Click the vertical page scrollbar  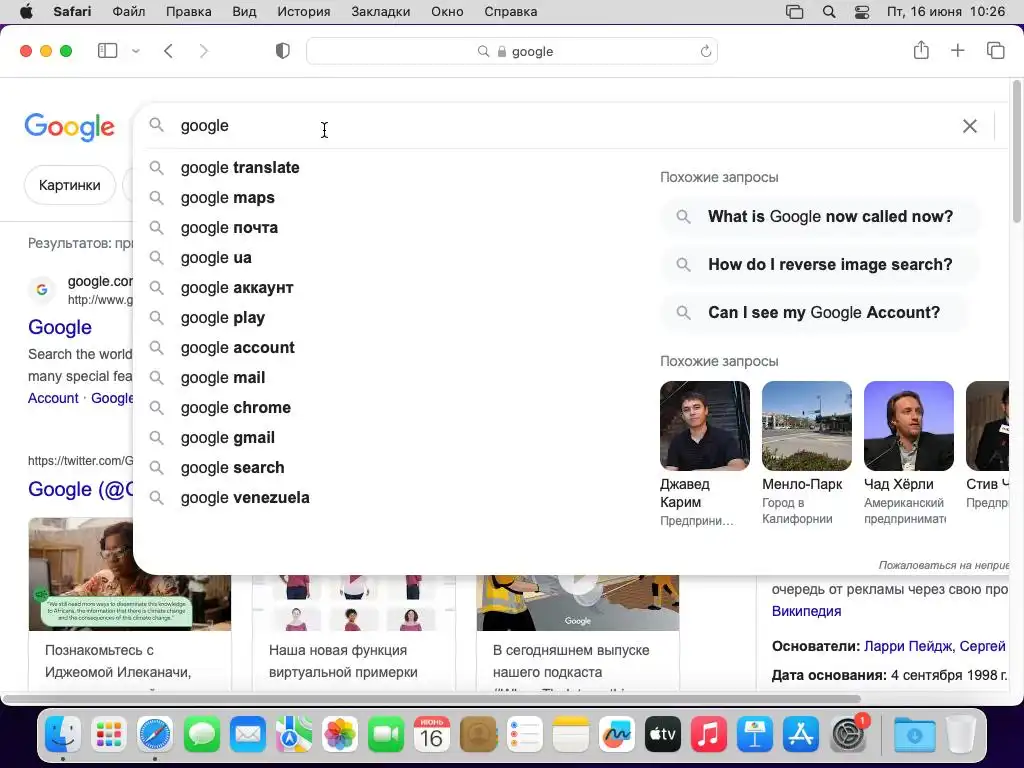point(1017,152)
